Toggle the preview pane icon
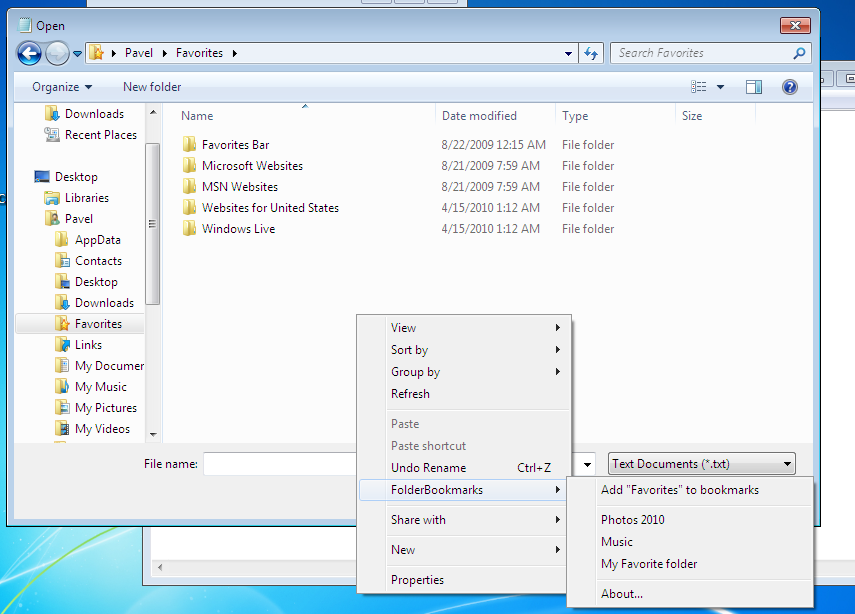855x614 pixels. tap(754, 87)
